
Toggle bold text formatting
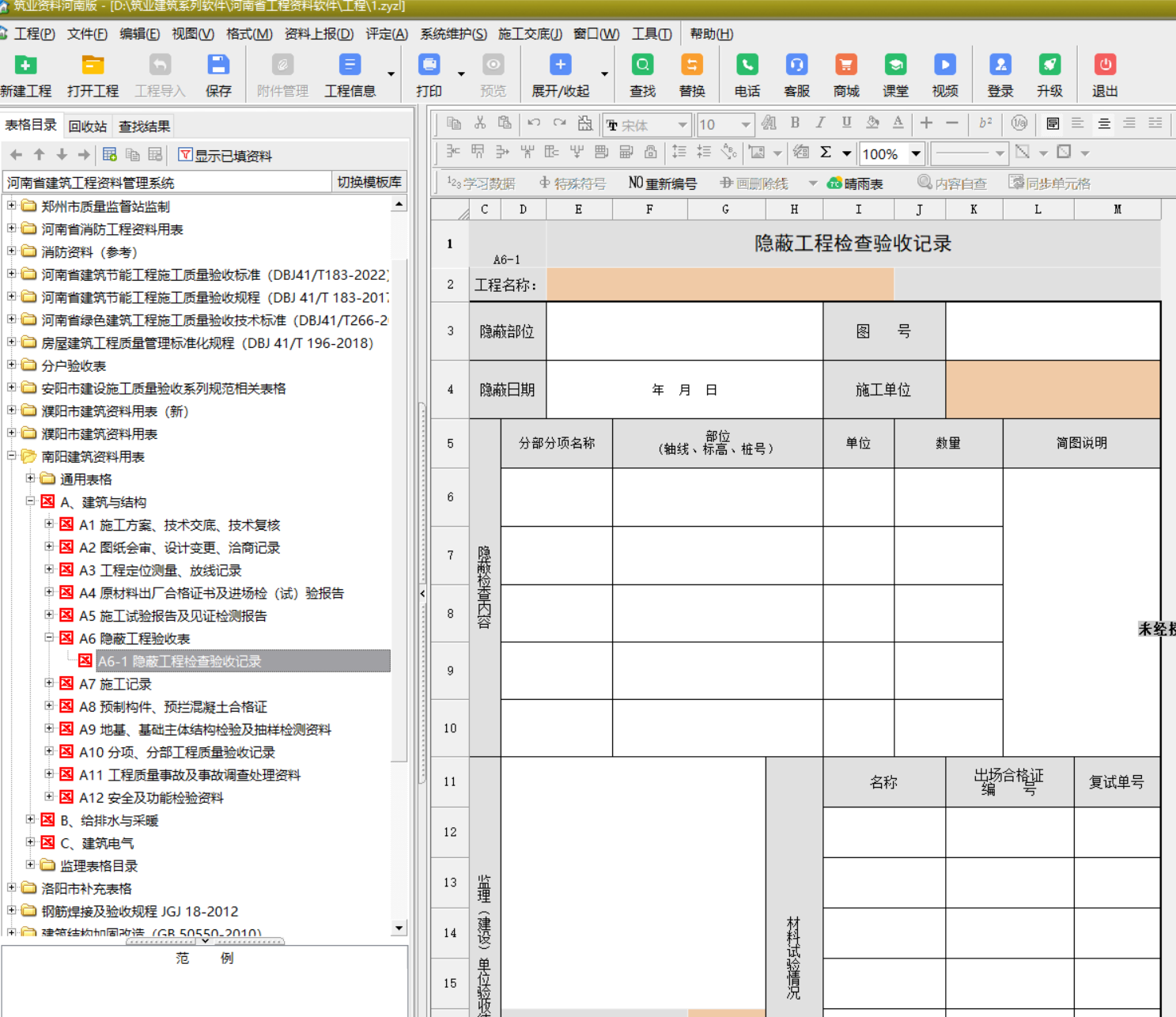795,123
